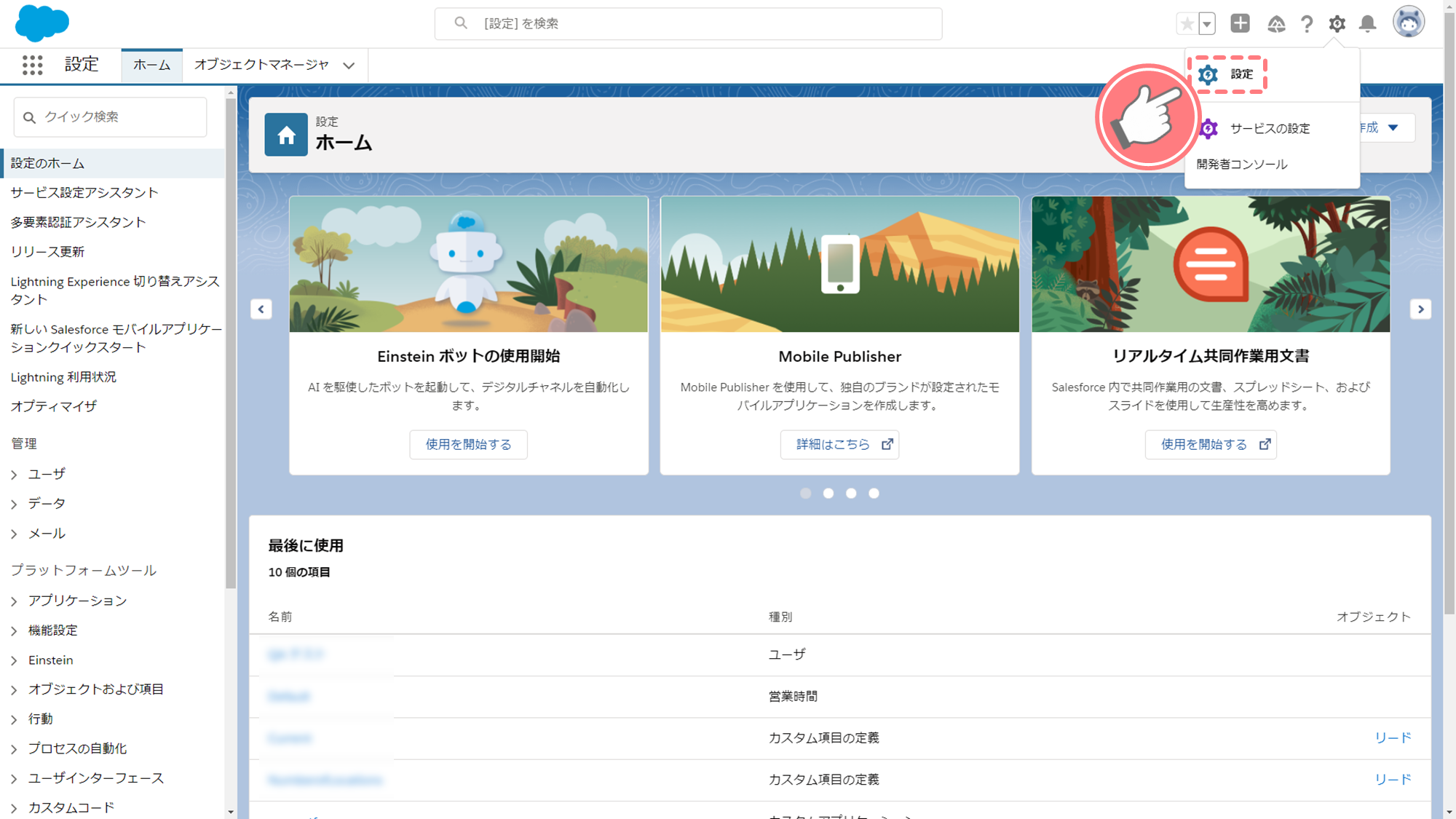Click the setup gear icon in header
Viewport: 1456px width, 819px height.
(1337, 24)
